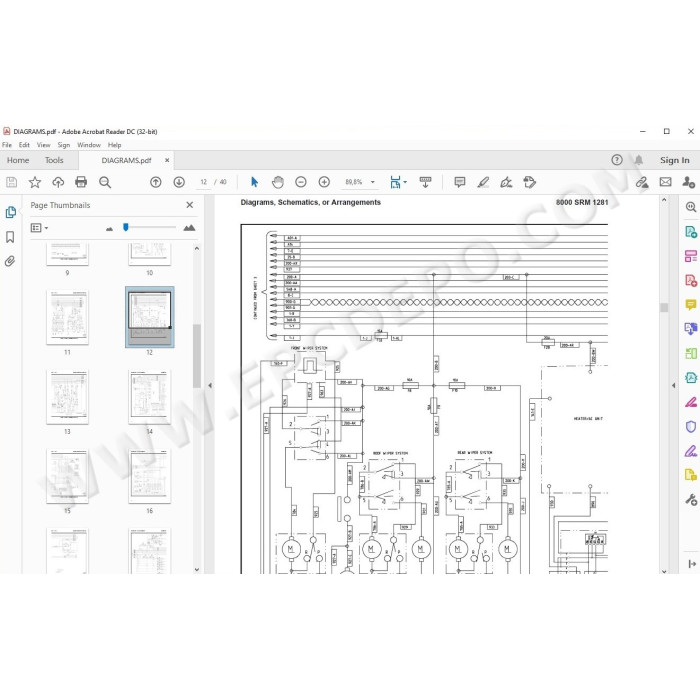The width and height of the screenshot is (700, 700).
Task: Open notifications bell
Action: point(639,160)
